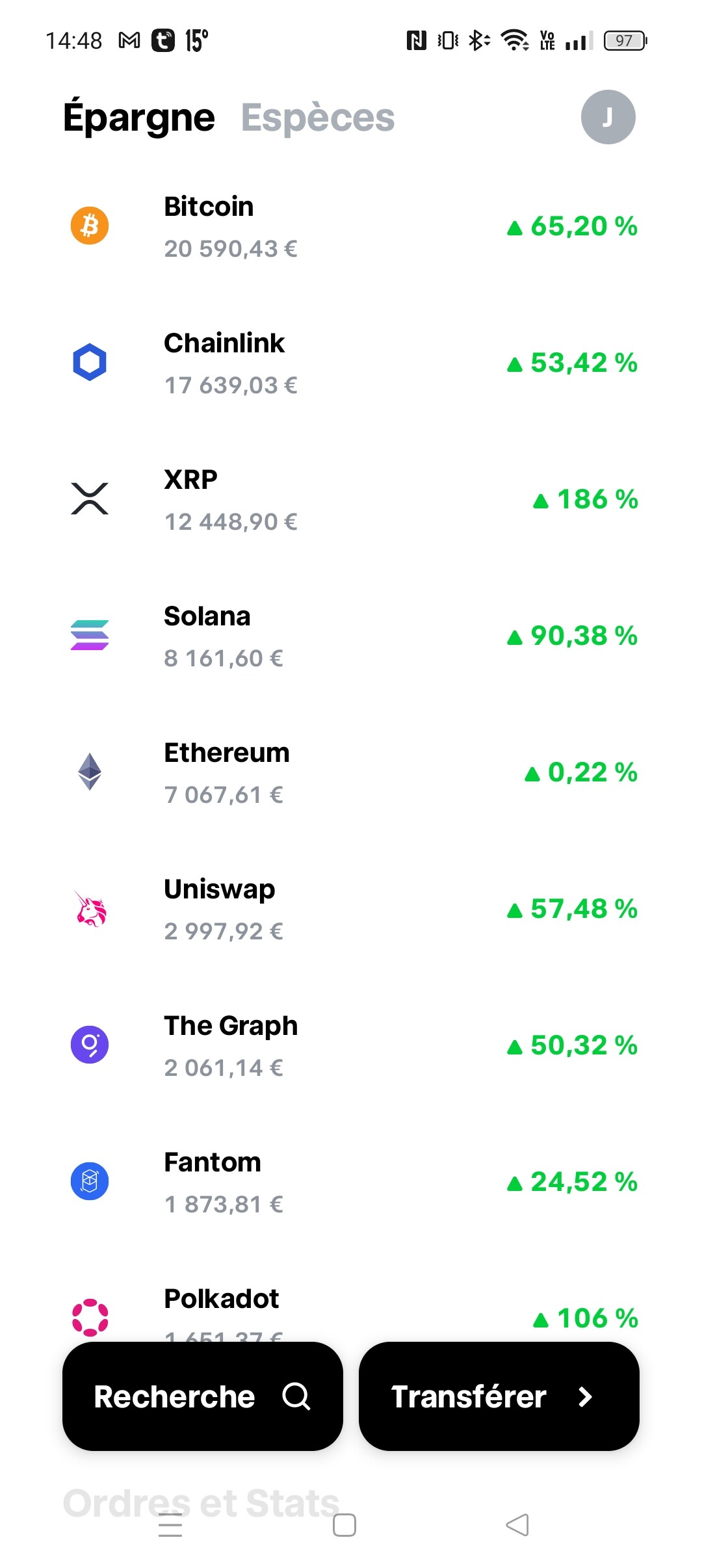Open the Recherche search button
This screenshot has width=702, height=1568.
(x=203, y=1396)
